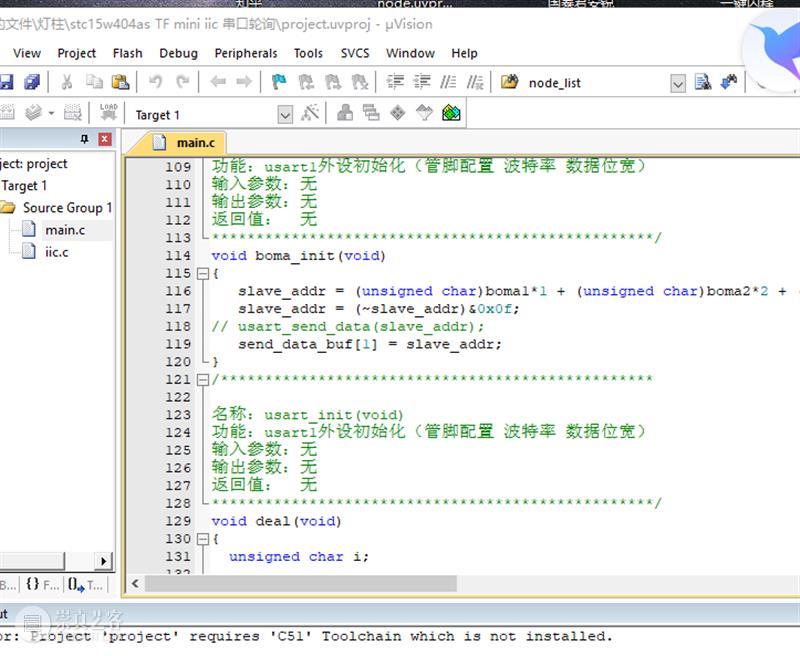Switch to the Templates panel tab
The height and width of the screenshot is (656, 800).
tap(85, 585)
